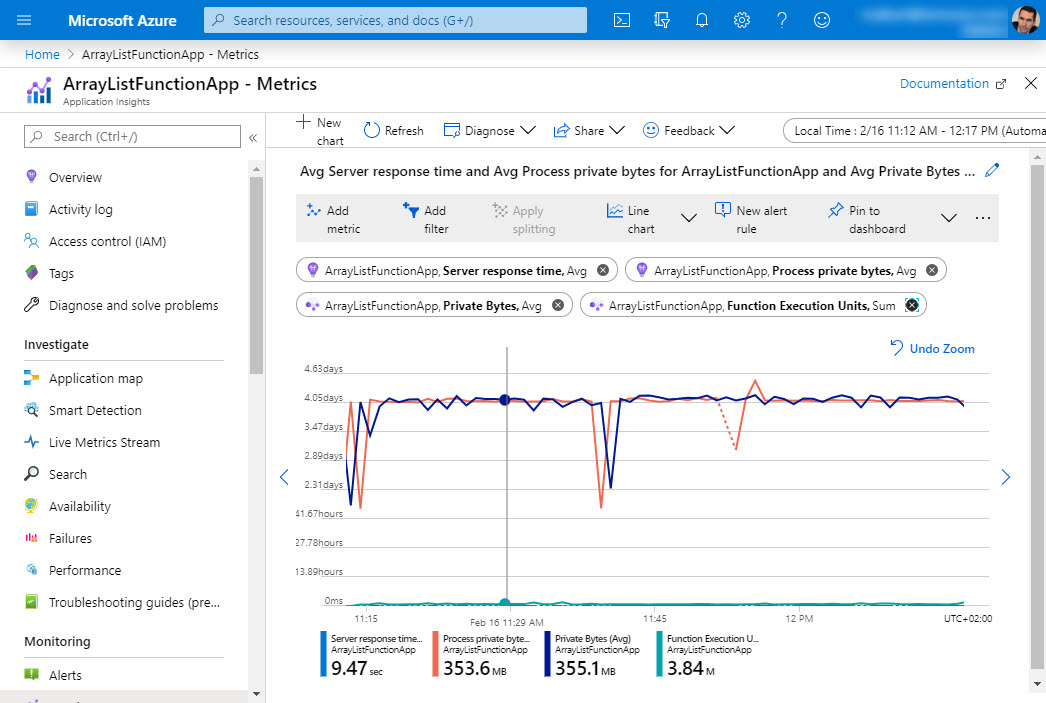Close the Metrics blade

[x=1031, y=83]
